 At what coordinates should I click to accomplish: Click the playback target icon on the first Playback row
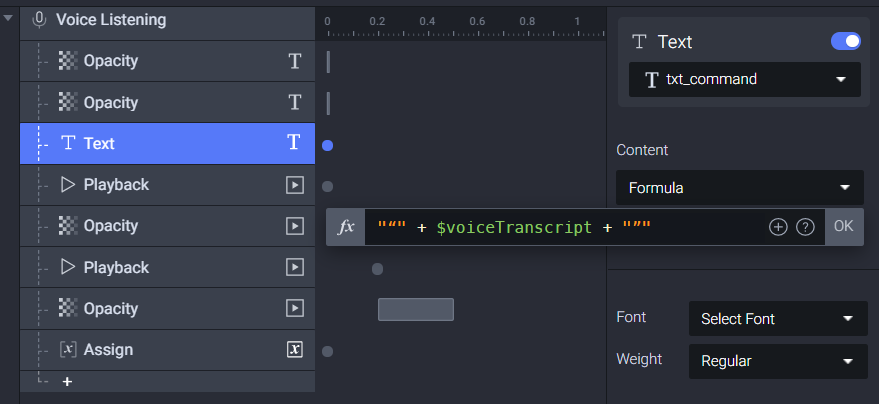[x=295, y=185]
